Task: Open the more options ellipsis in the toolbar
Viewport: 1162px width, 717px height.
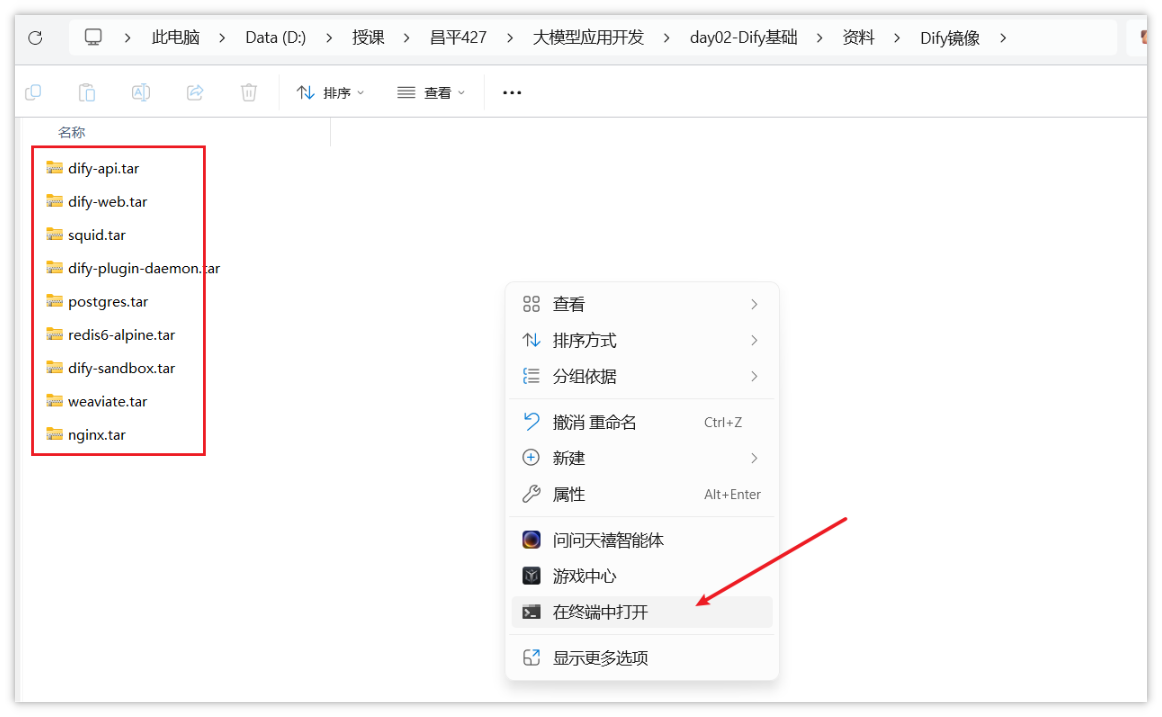Action: (512, 93)
